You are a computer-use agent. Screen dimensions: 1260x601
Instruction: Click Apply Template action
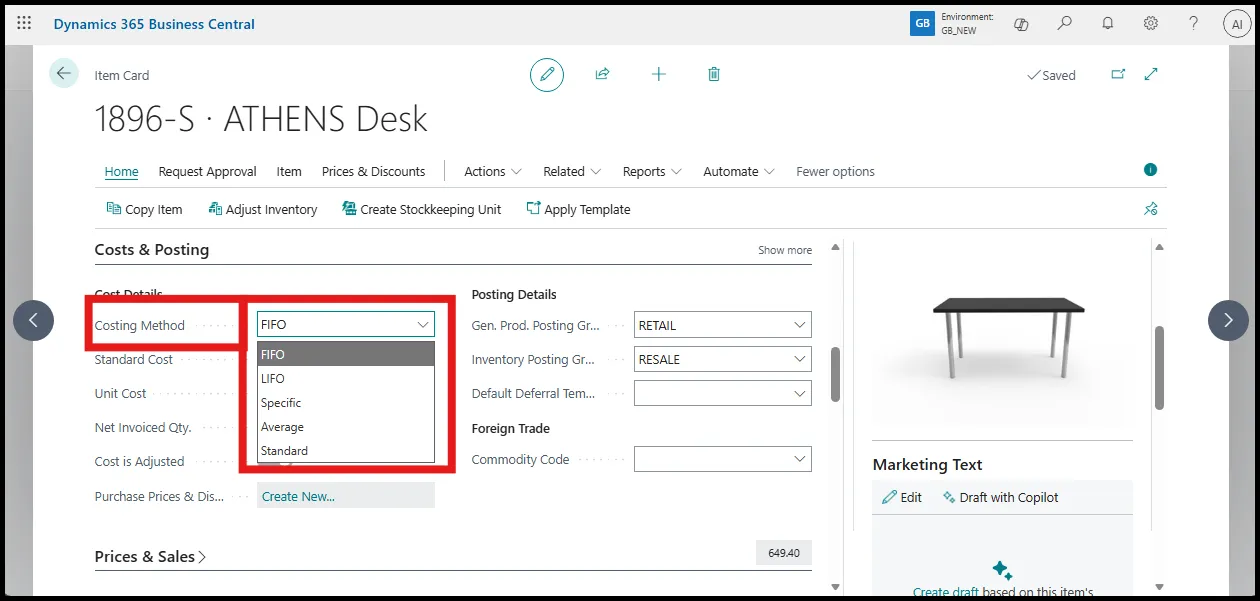pos(578,209)
